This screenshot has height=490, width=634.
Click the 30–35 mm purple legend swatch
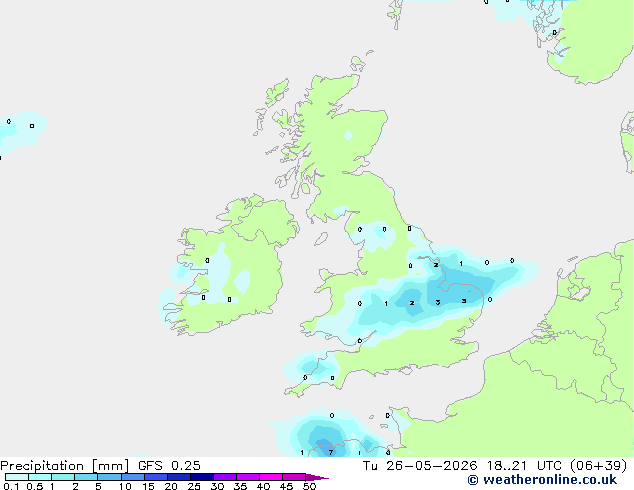[x=225, y=477]
